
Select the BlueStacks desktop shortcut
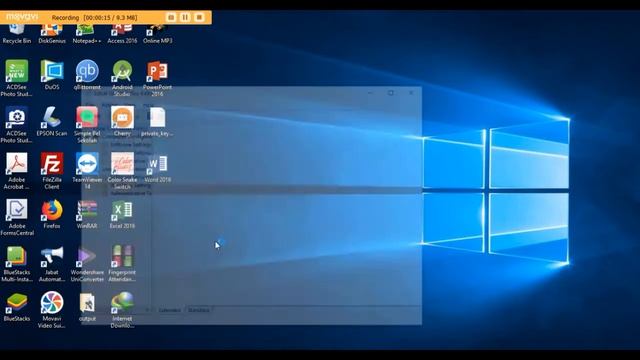[x=17, y=307]
